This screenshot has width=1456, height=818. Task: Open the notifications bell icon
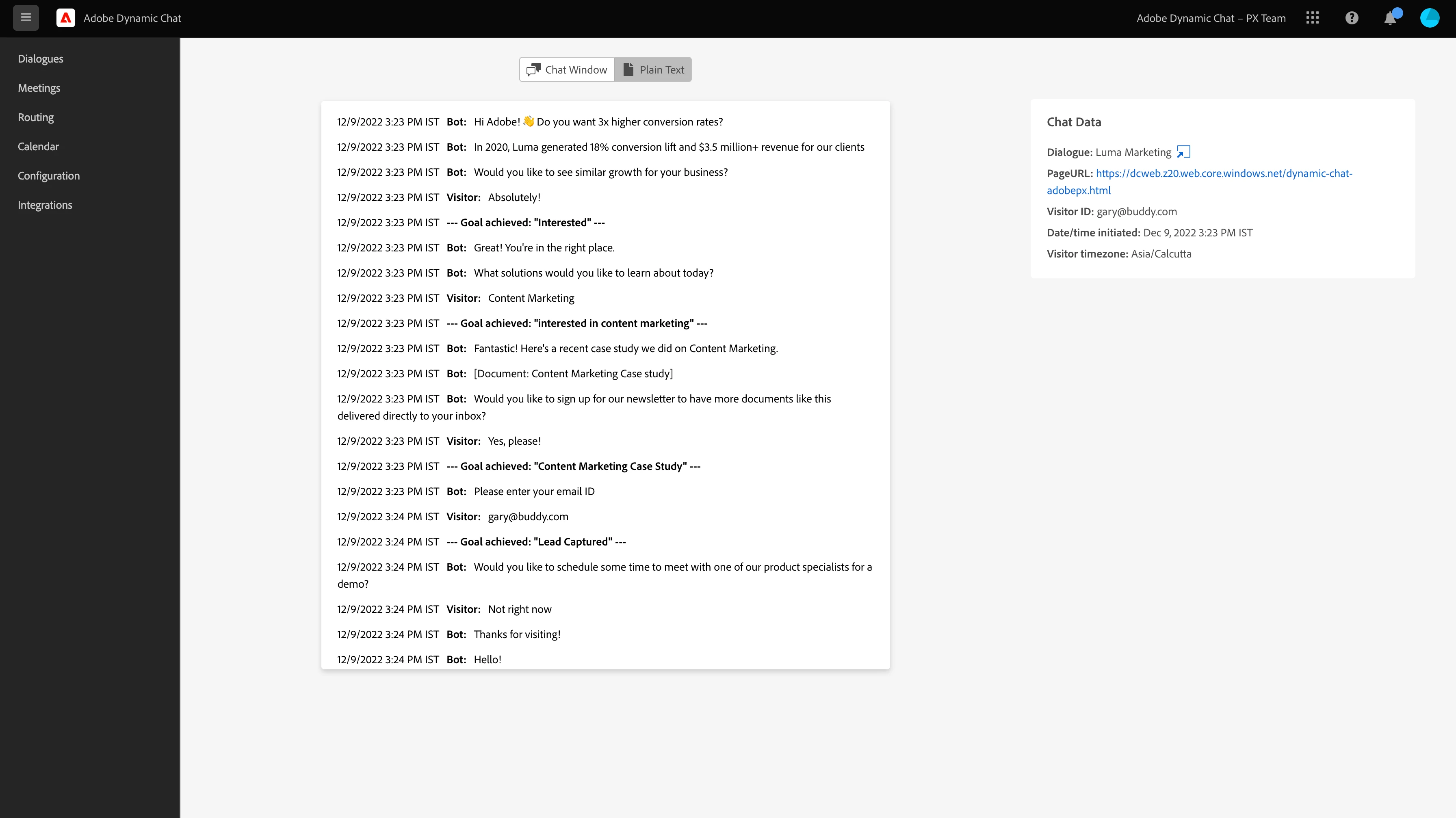1390,18
